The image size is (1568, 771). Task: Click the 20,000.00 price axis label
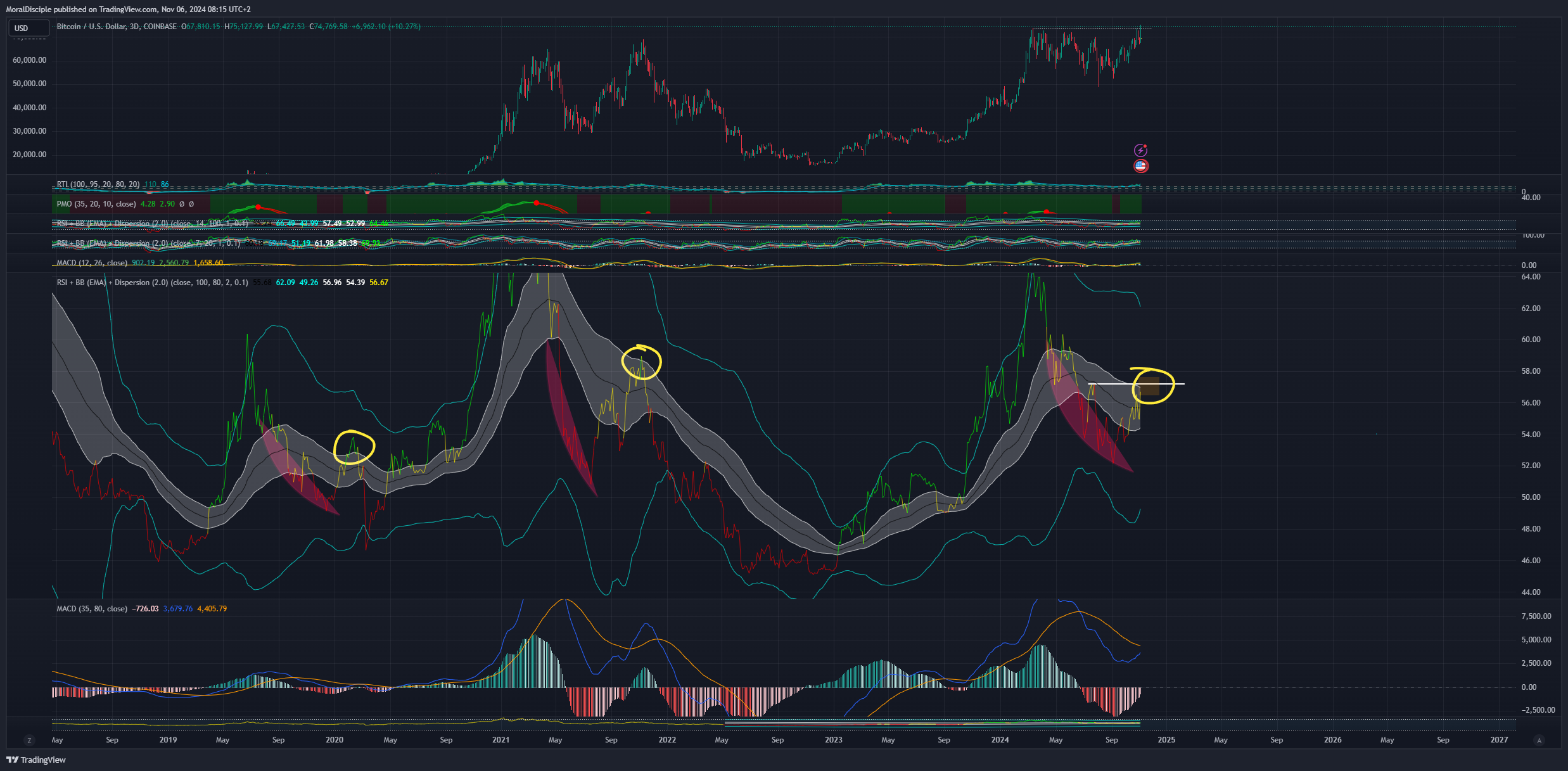(30, 155)
